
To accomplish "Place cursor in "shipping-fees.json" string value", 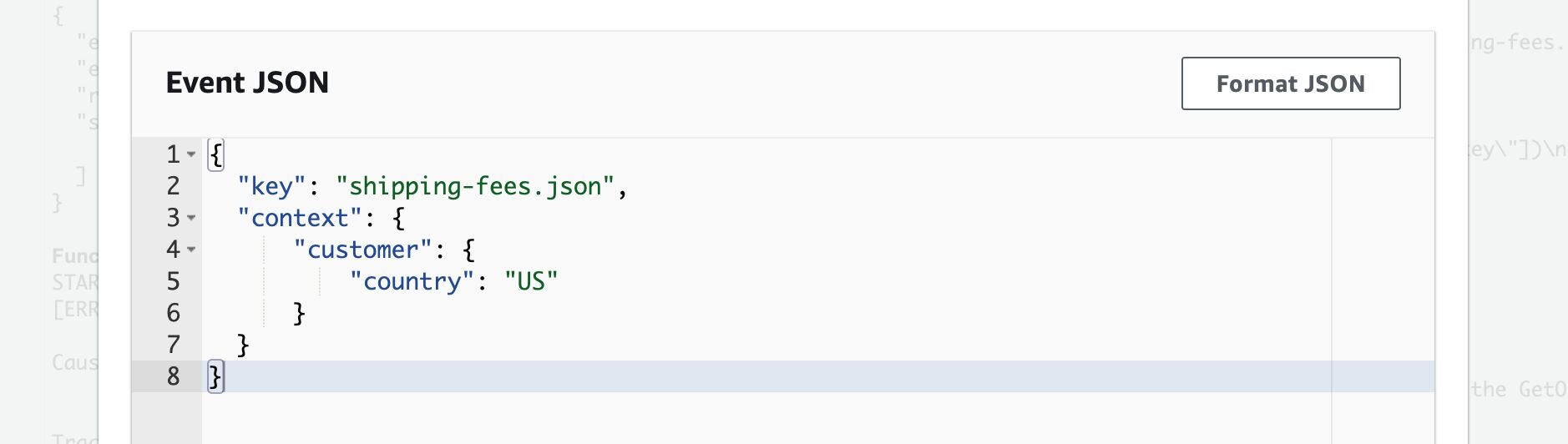I will click(x=475, y=186).
